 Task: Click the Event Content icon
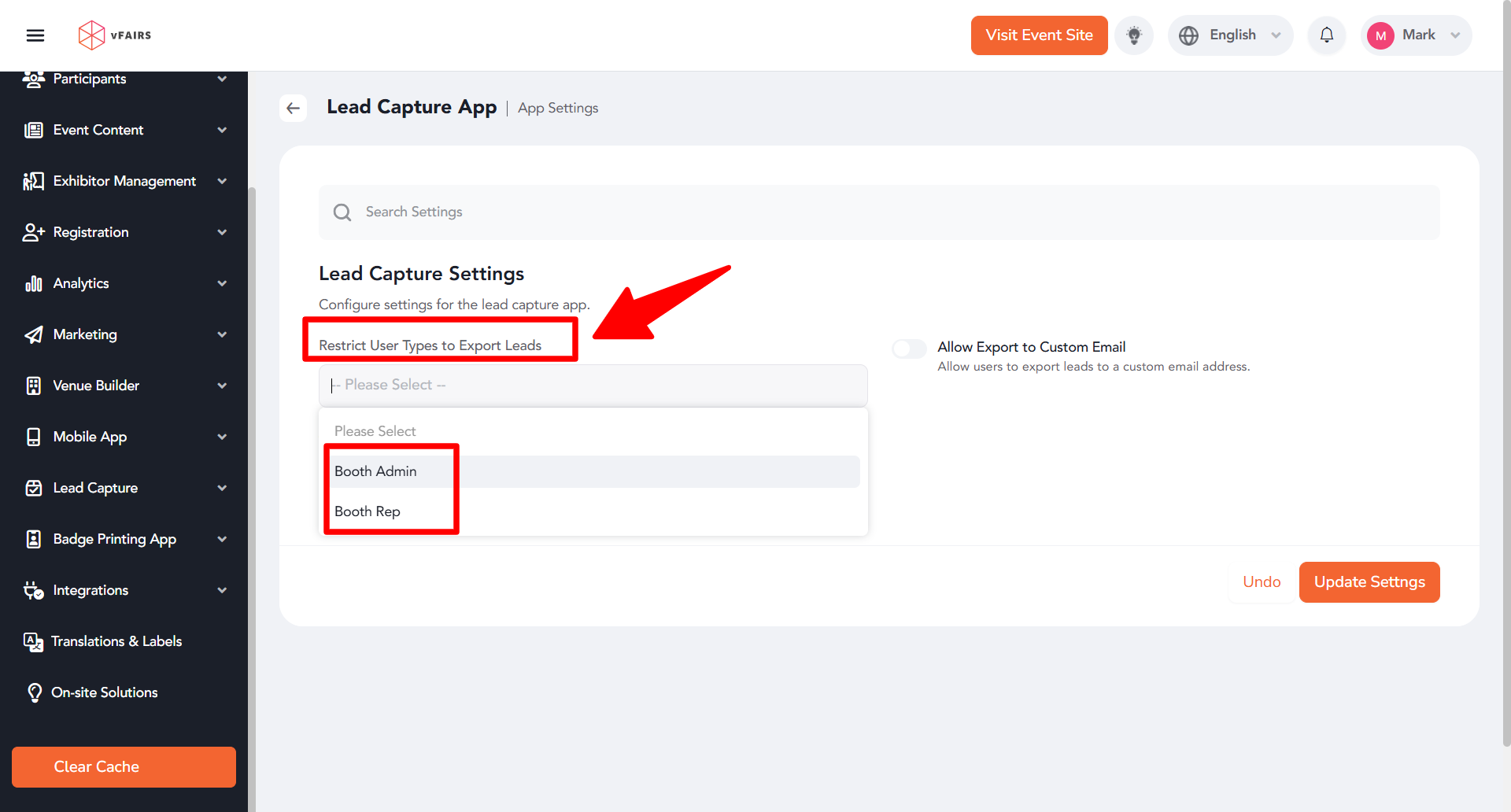pos(33,130)
